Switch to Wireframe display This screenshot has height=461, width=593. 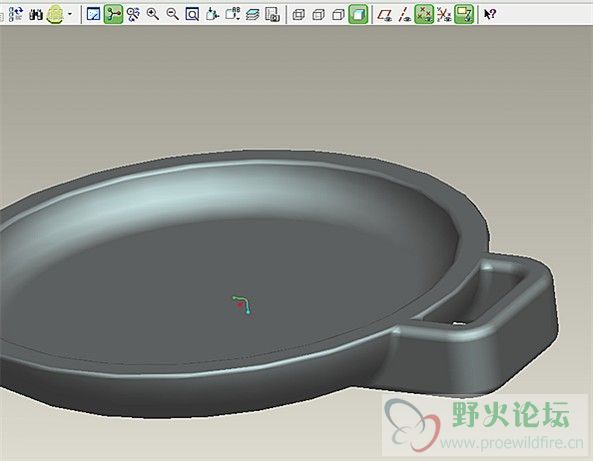(x=299, y=15)
